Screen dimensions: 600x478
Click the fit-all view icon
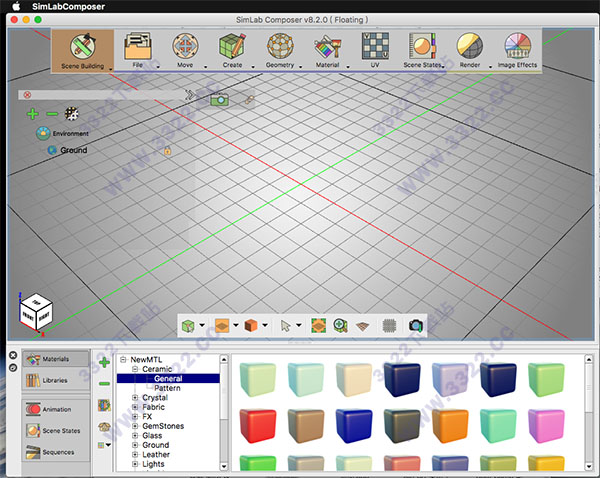(318, 326)
